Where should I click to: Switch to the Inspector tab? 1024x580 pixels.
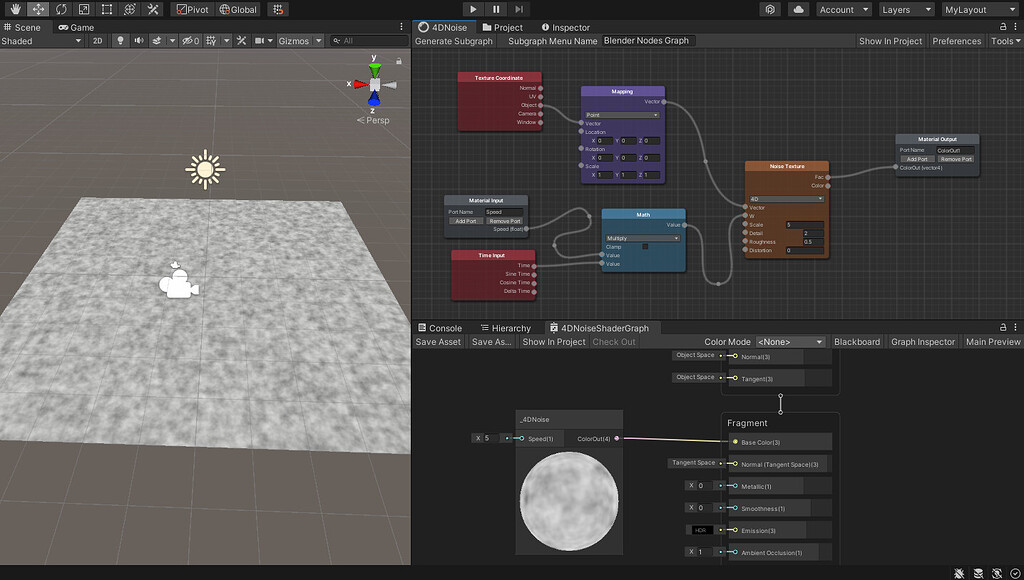[x=566, y=27]
